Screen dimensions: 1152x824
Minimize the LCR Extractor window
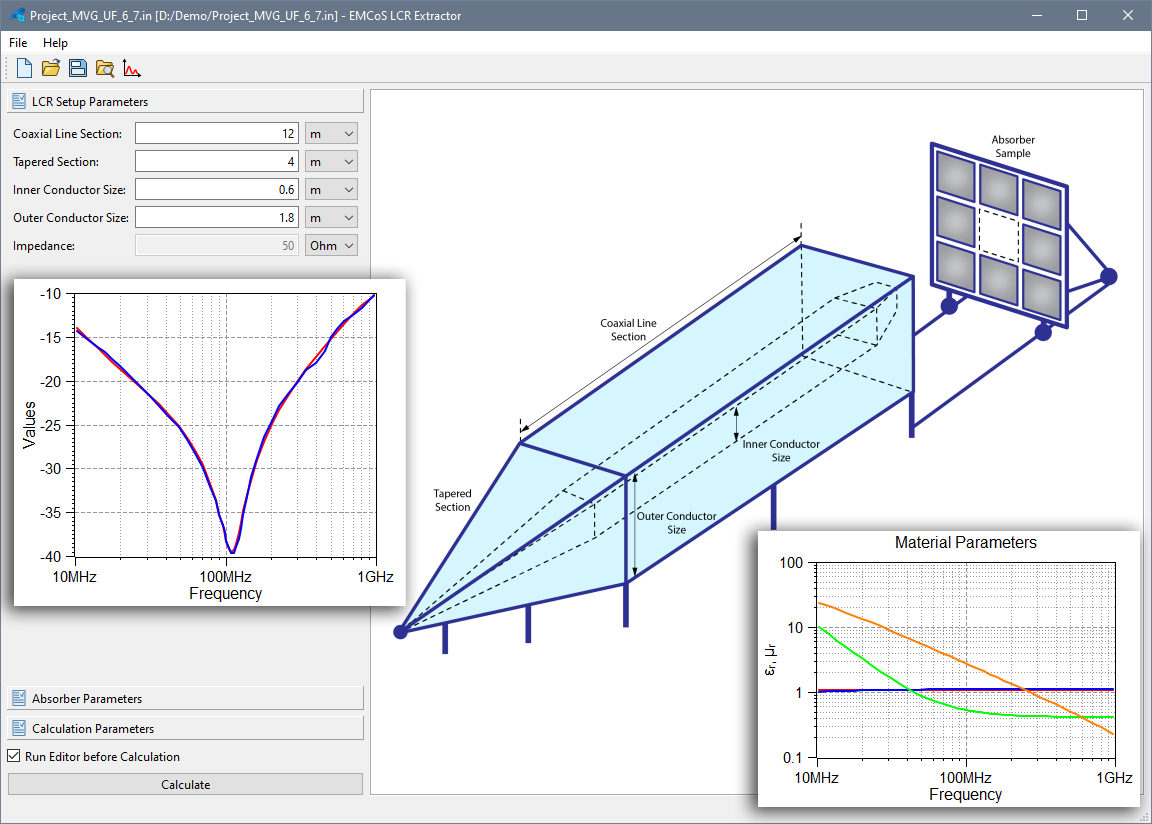[x=1035, y=16]
